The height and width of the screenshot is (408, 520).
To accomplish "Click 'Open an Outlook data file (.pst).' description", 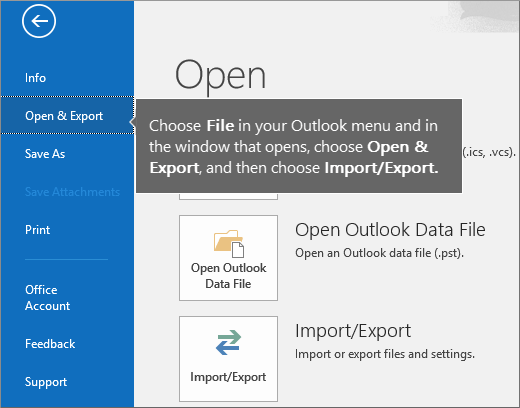I will point(379,253).
